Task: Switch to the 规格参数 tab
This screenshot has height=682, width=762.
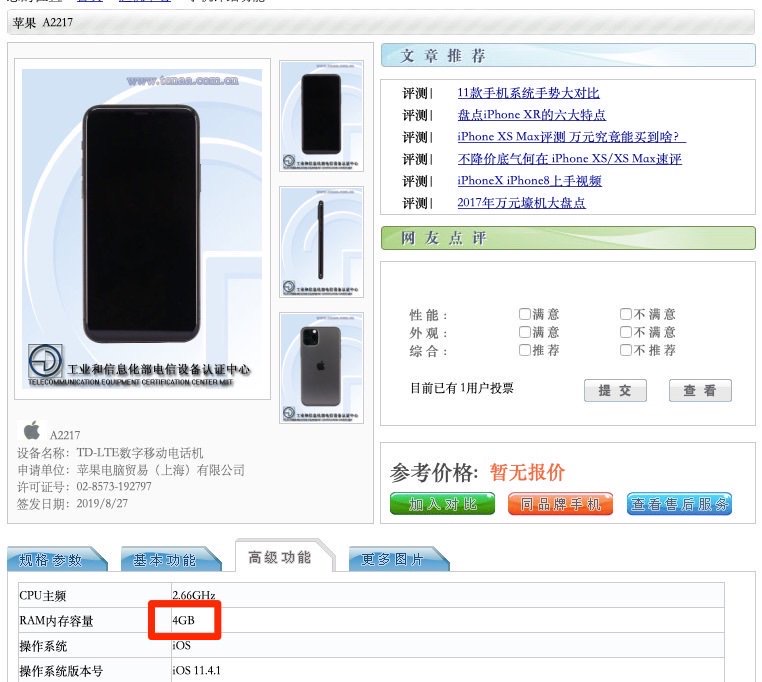Action: pos(56,560)
